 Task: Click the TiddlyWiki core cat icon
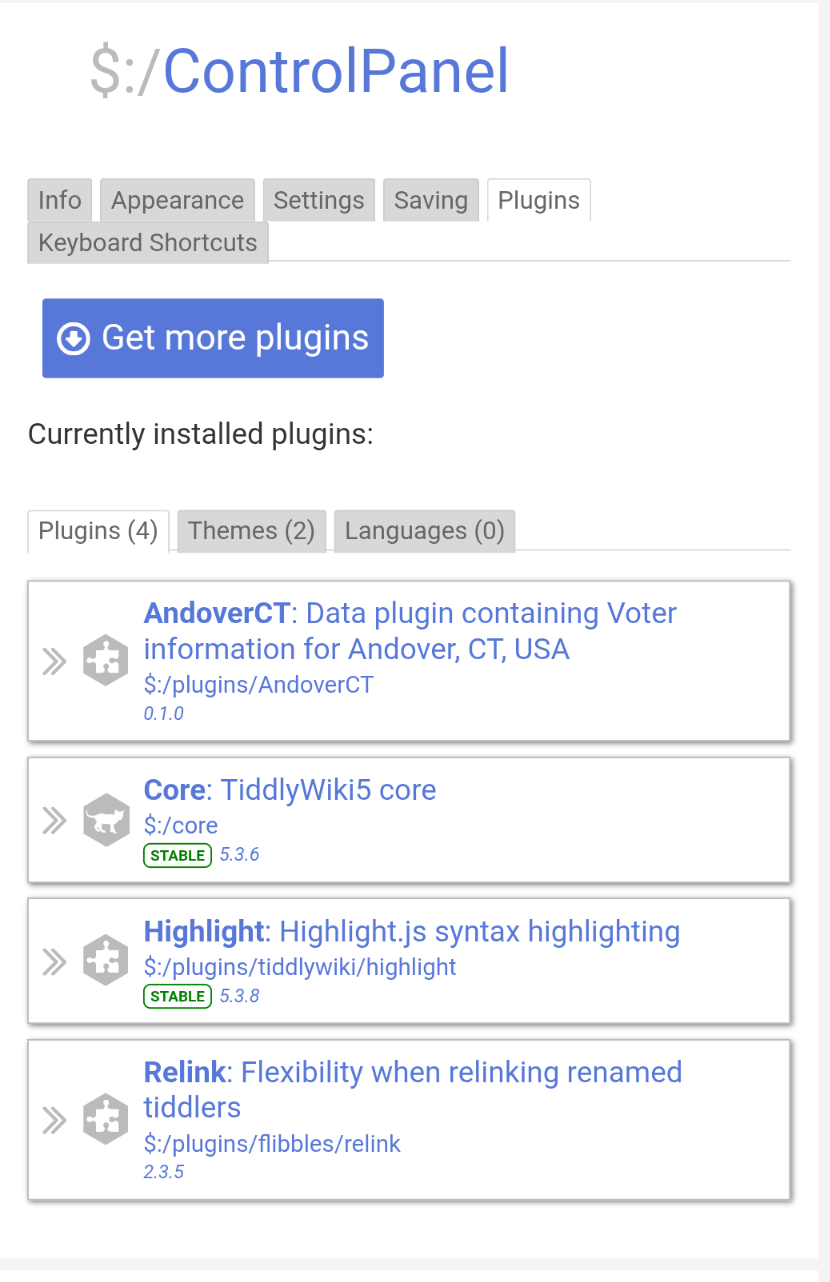[106, 821]
